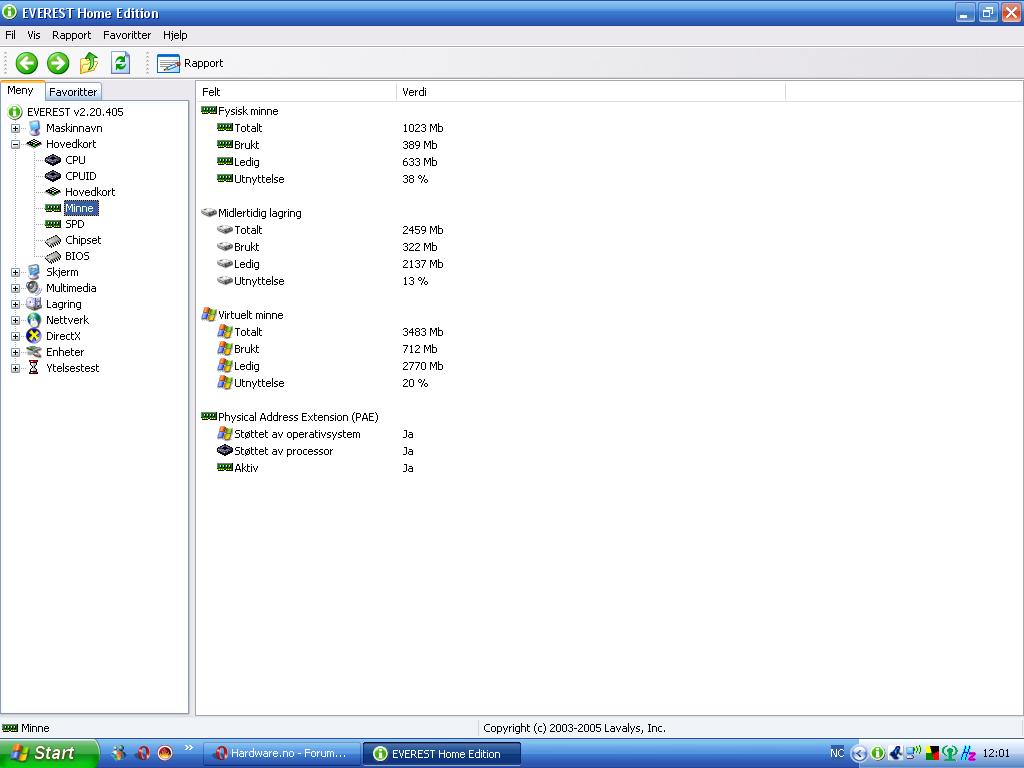Click the Verdi column header

590,92
